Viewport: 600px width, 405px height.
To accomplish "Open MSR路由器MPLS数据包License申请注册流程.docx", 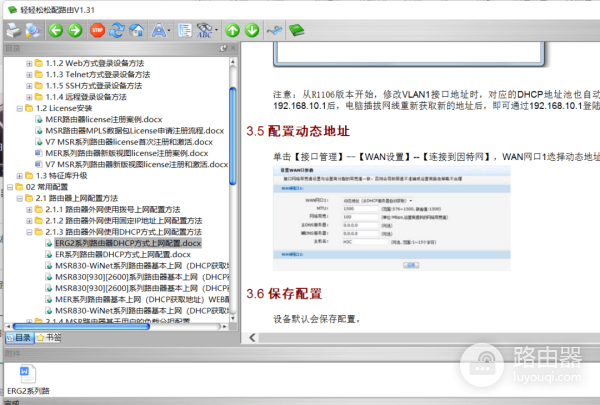I will [134, 131].
